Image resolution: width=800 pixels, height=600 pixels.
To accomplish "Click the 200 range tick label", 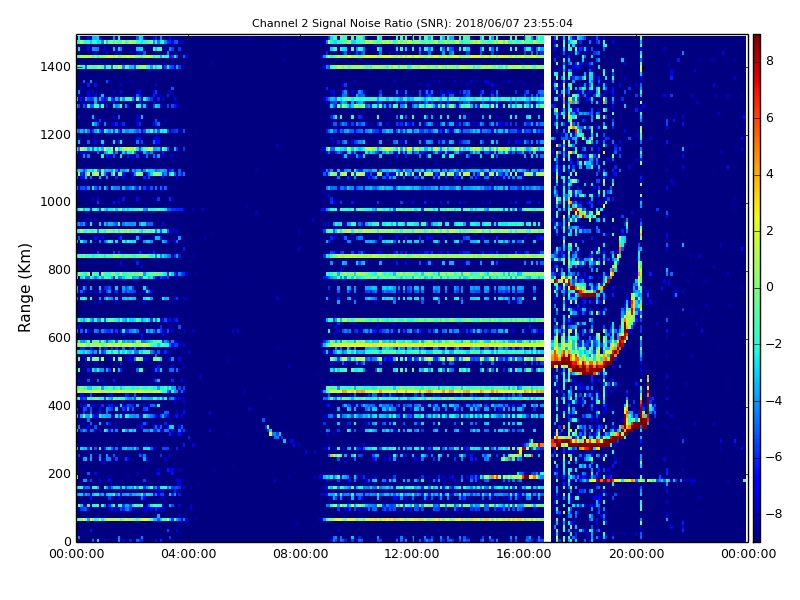I will pos(59,473).
